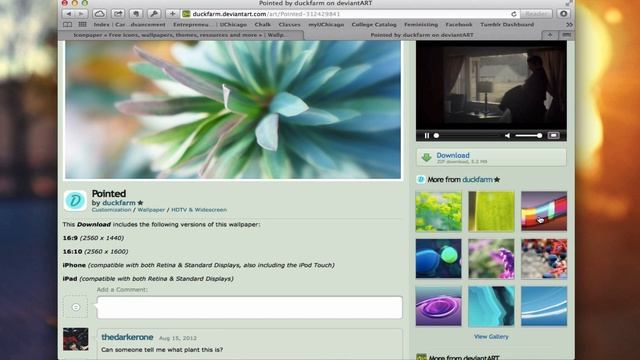The height and width of the screenshot is (360, 640).
Task: Open the red and blue berries thumbnail
Action: pyautogui.click(x=544, y=259)
